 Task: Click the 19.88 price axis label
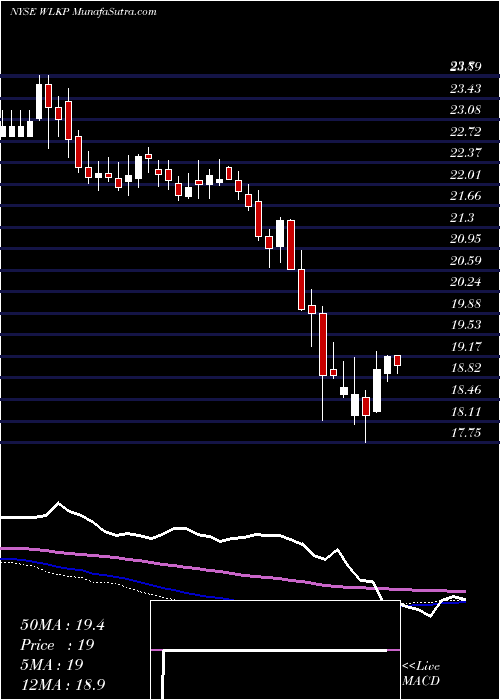coord(466,304)
